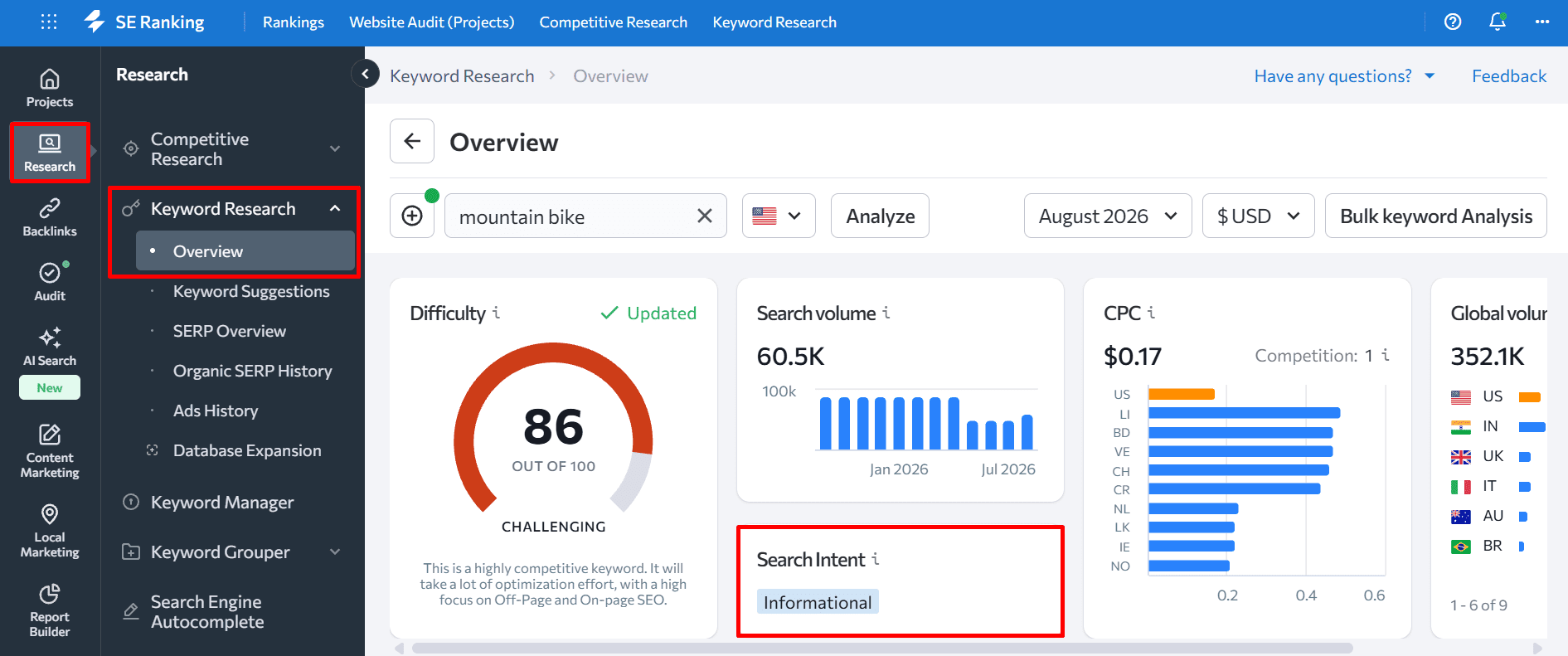The width and height of the screenshot is (1568, 656).
Task: Open the August 2026 date dropdown
Action: click(1108, 216)
